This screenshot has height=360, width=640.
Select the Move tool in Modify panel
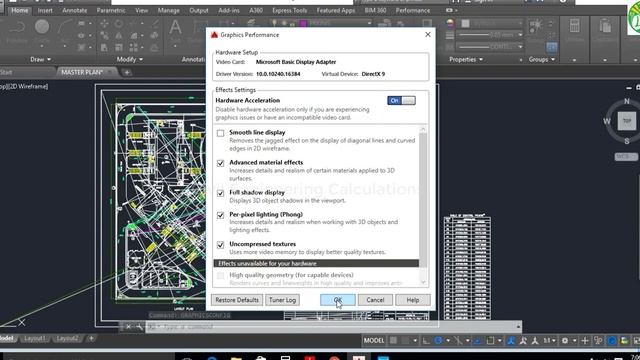[104, 24]
